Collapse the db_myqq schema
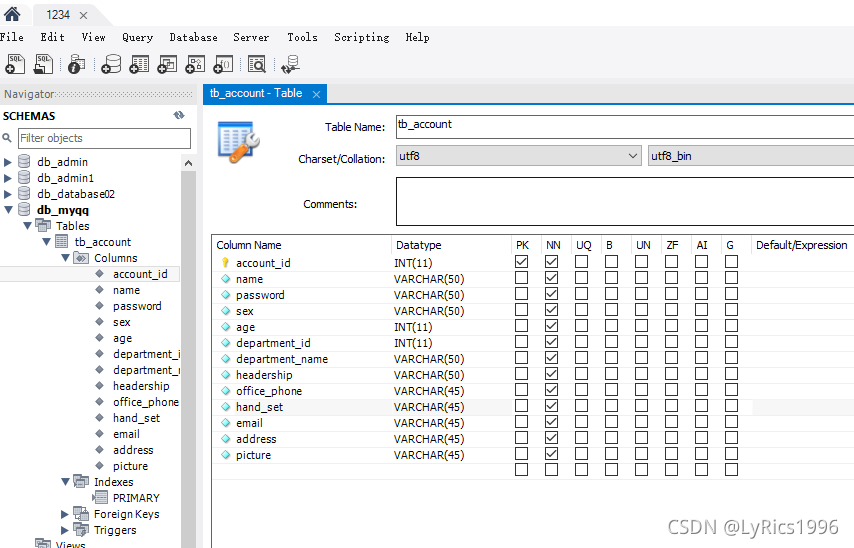The width and height of the screenshot is (854, 548). click(8, 209)
